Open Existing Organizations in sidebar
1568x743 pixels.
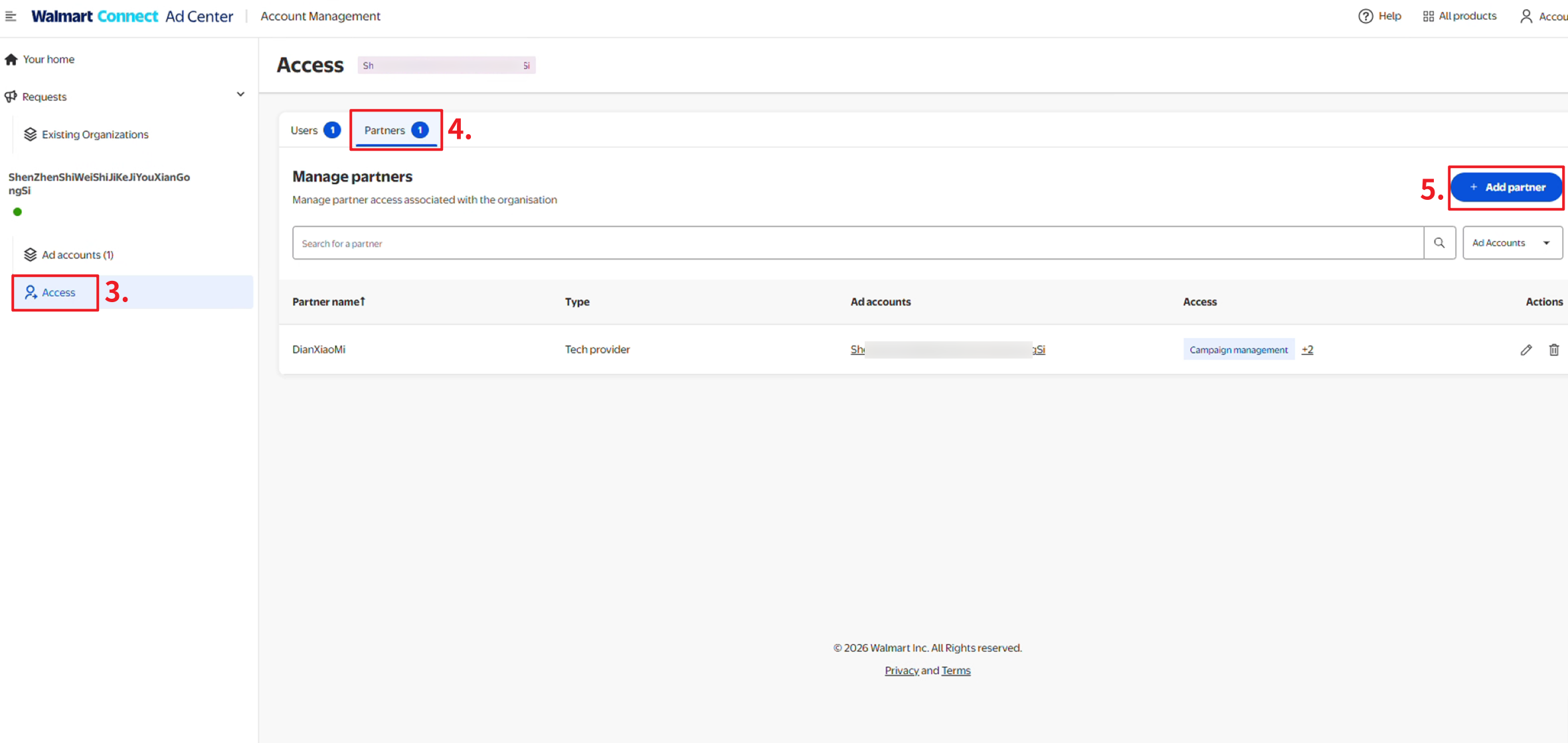point(94,135)
